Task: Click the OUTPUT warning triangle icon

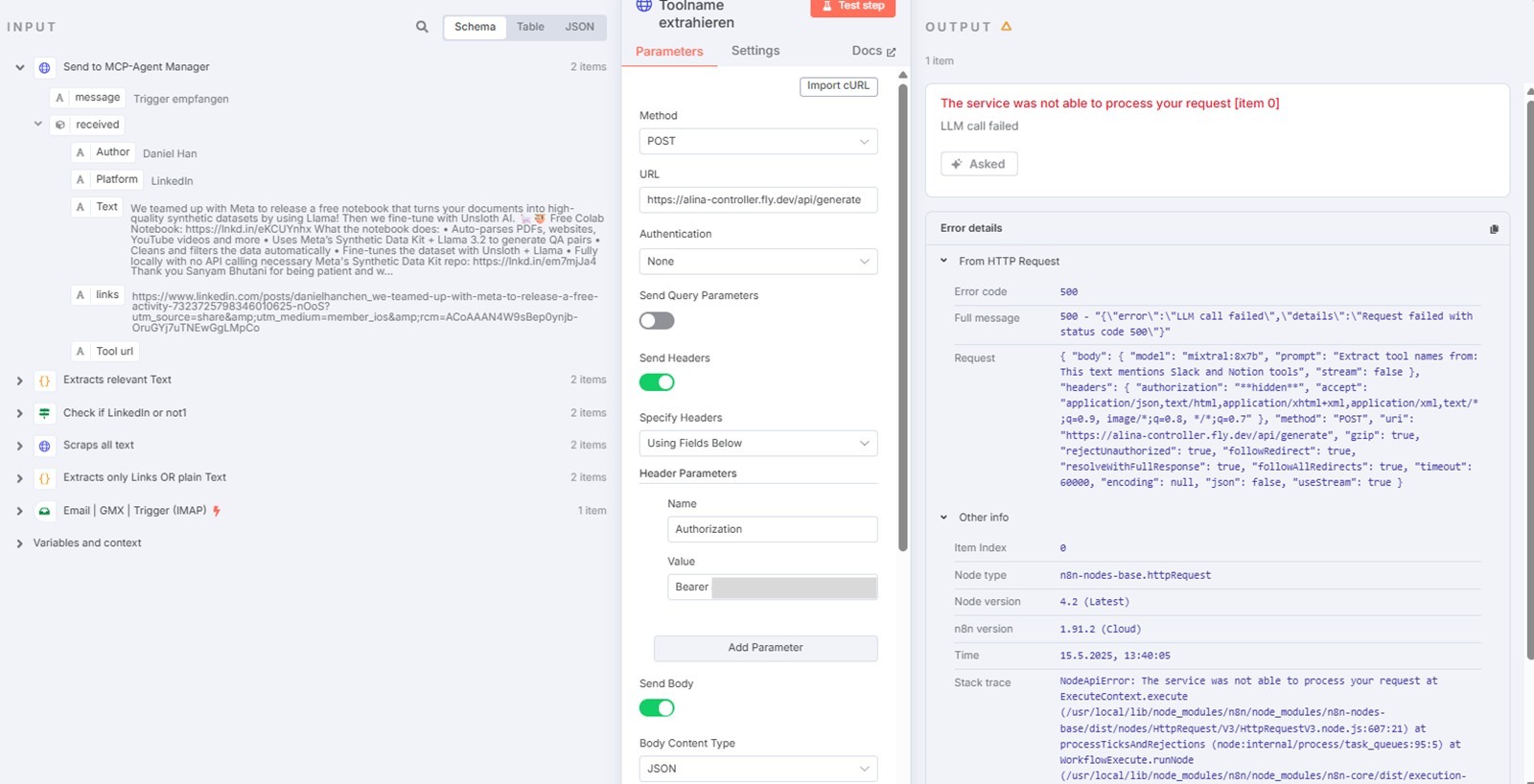Action: coord(1007,27)
